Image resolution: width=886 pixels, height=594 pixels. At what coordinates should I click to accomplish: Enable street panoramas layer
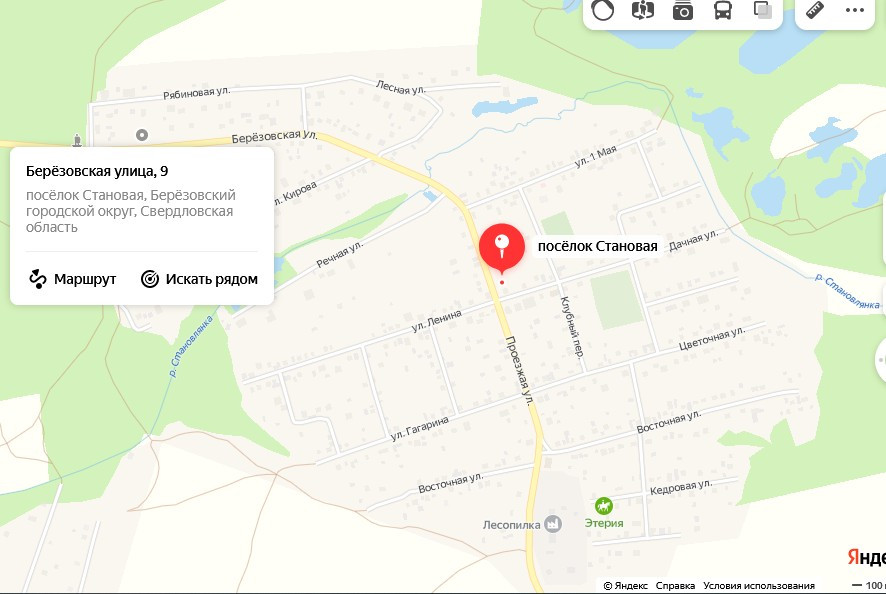(x=642, y=10)
